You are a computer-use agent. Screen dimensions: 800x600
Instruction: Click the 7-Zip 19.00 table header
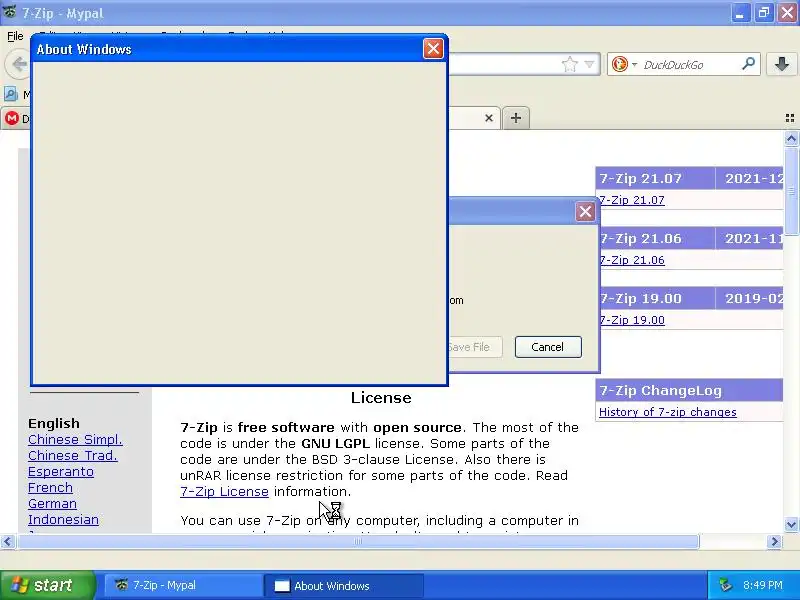pyautogui.click(x=655, y=298)
